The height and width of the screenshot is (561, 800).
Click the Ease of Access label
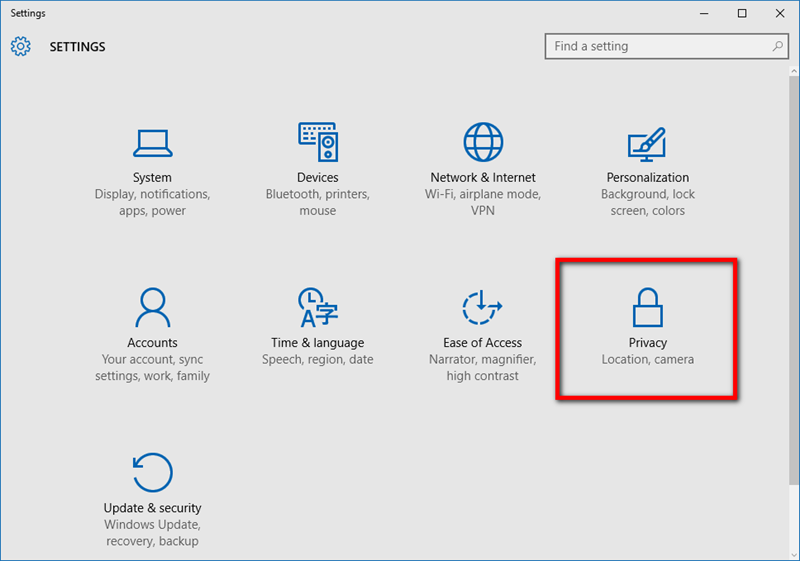(482, 343)
